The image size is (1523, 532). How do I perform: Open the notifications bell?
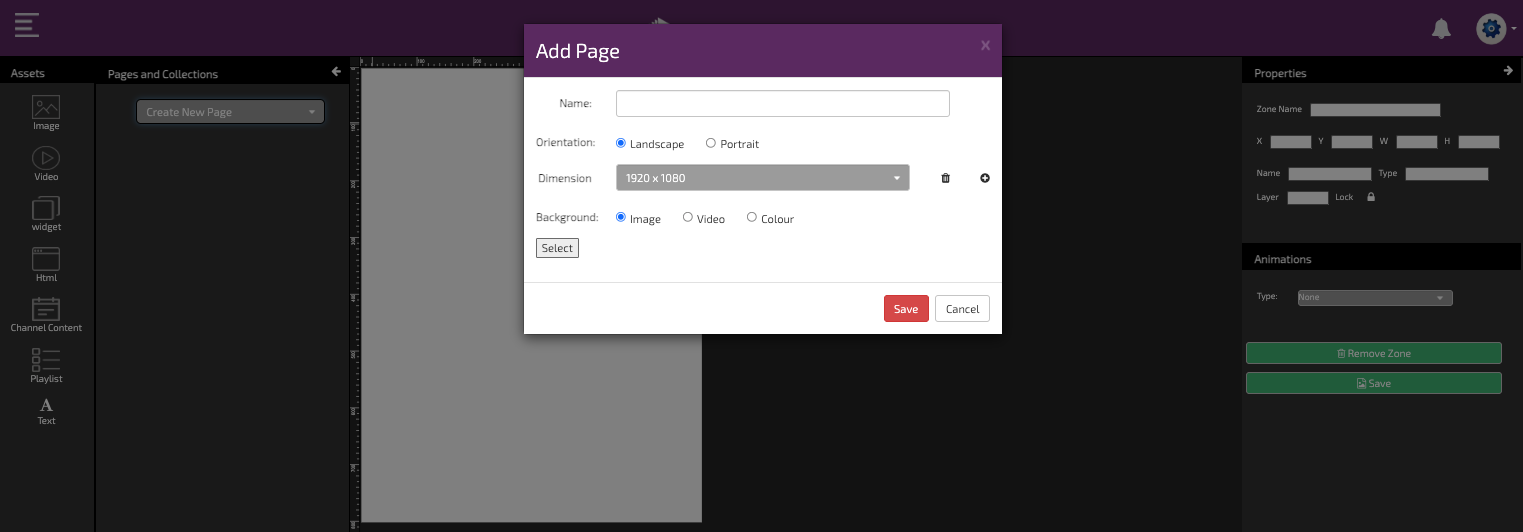click(1441, 29)
